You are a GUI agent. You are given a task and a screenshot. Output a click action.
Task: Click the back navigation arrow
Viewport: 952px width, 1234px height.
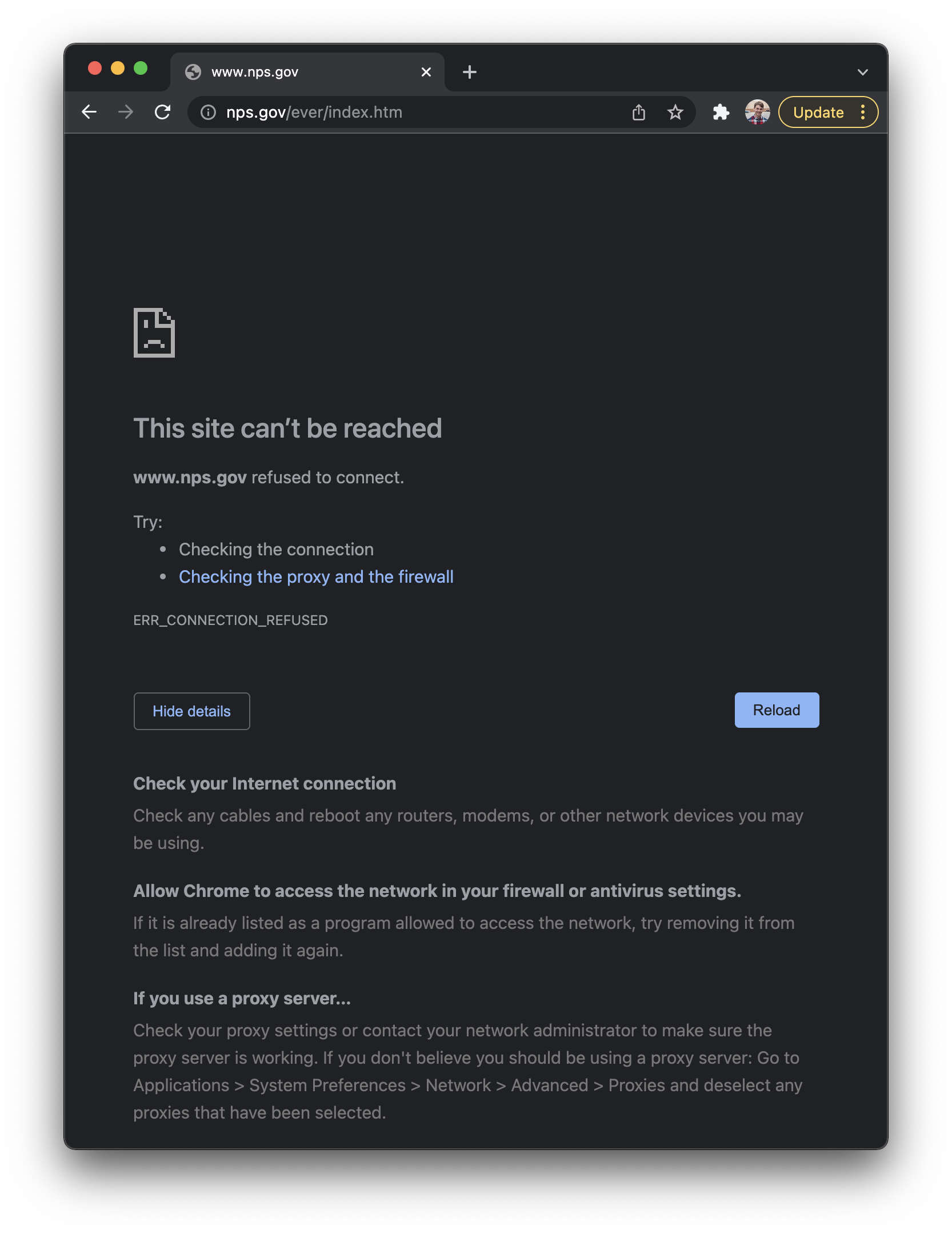(90, 112)
